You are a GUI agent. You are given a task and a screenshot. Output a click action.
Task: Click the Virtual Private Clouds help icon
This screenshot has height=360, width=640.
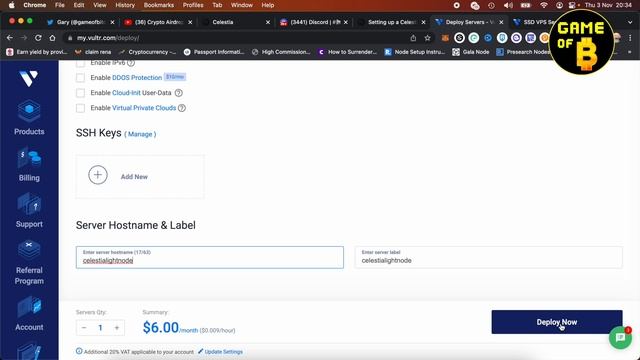click(x=182, y=108)
